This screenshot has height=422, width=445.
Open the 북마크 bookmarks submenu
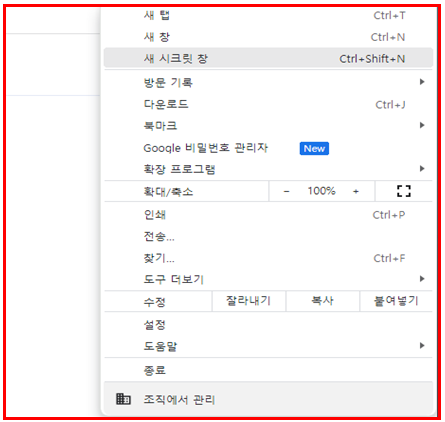[x=268, y=126]
